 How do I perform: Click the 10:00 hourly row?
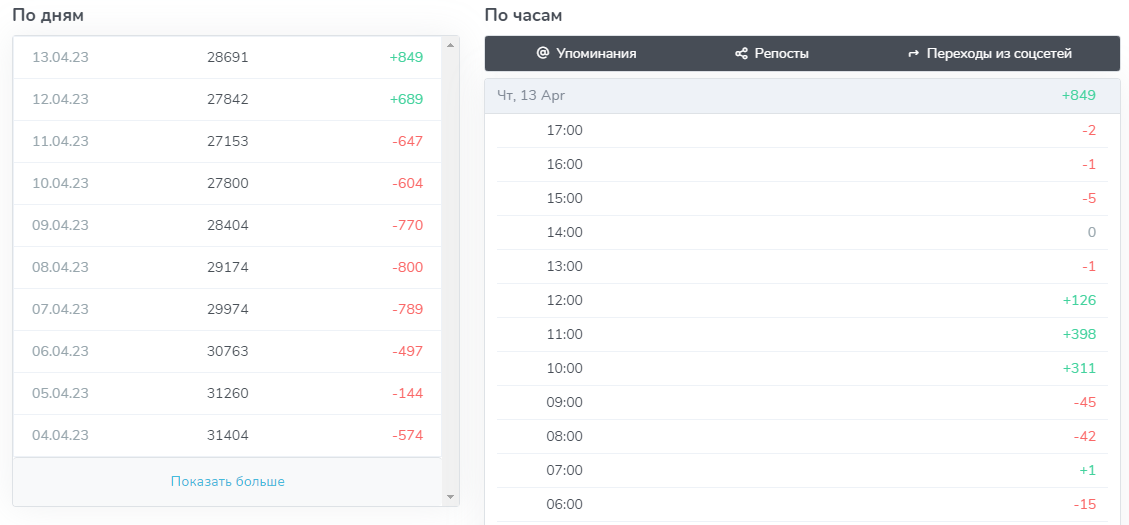(802, 368)
